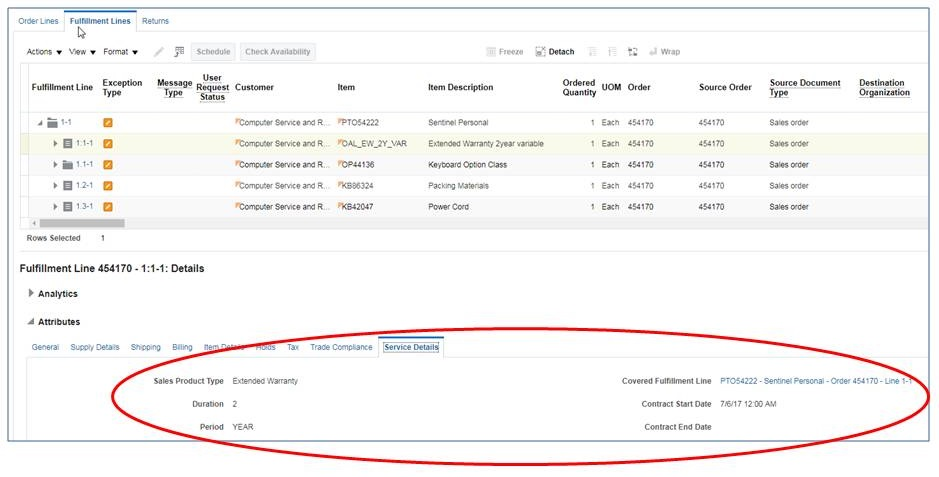The image size is (939, 477).
Task: Expand the Analytics section
Action: 31,293
